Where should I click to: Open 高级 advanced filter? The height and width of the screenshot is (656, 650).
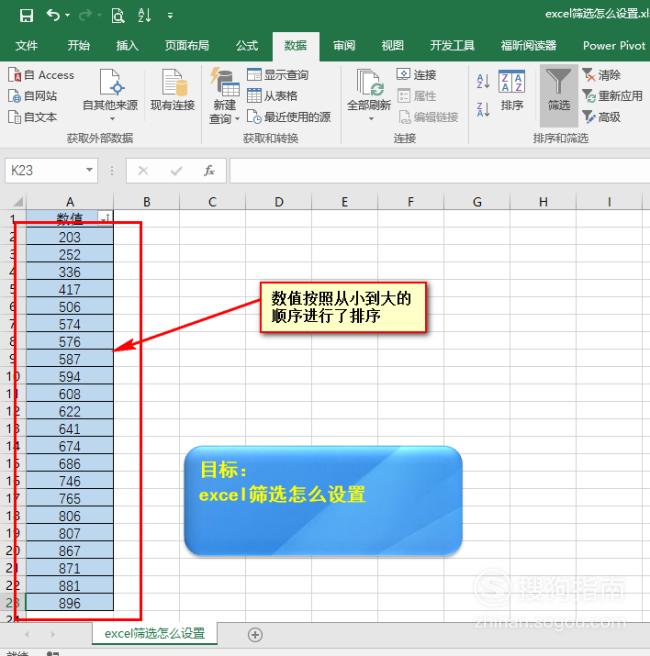tap(601, 117)
